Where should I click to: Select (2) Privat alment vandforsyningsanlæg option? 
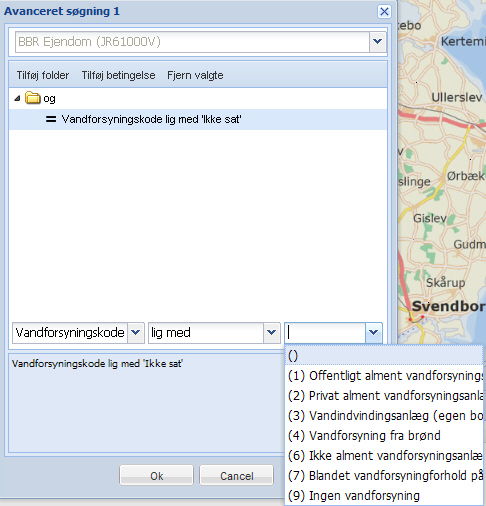tap(384, 396)
